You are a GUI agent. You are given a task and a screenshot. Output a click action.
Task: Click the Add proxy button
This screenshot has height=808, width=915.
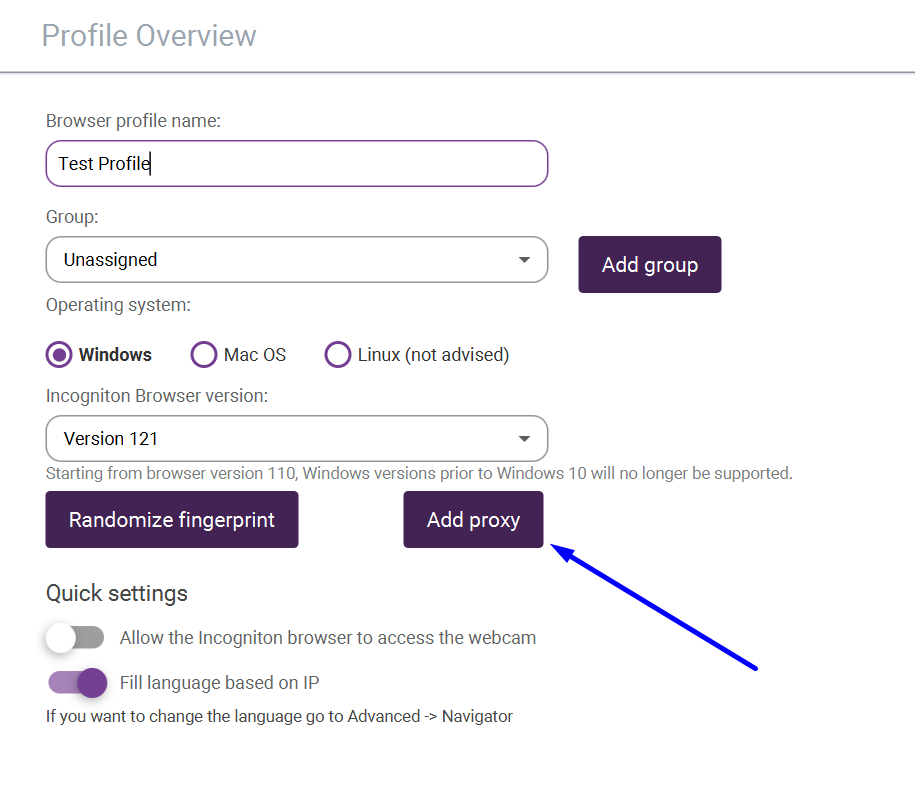(x=473, y=519)
